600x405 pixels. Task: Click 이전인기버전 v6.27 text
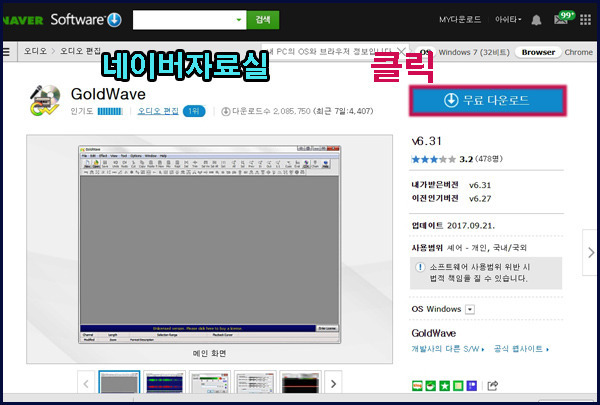point(452,199)
